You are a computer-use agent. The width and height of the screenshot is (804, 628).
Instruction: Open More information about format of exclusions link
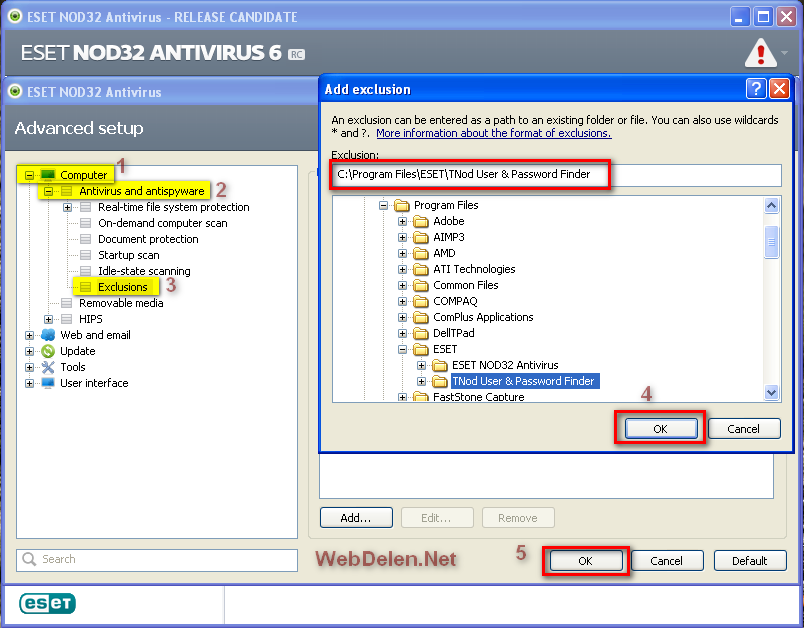click(494, 133)
